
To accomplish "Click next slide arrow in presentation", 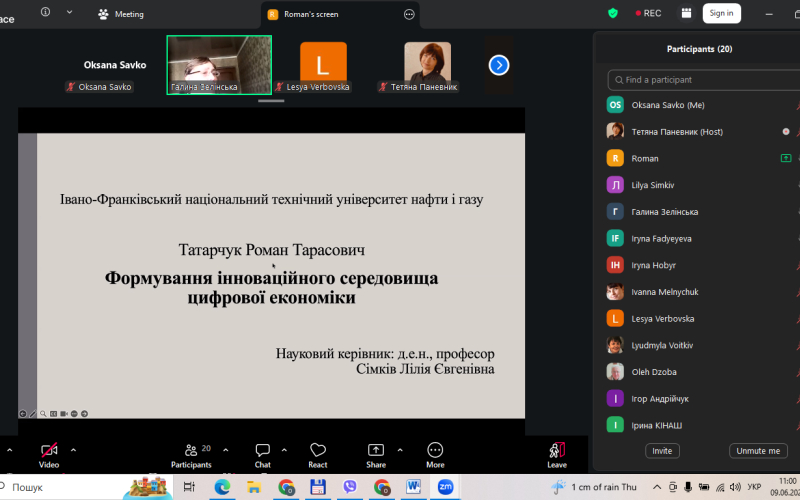I will [x=84, y=414].
